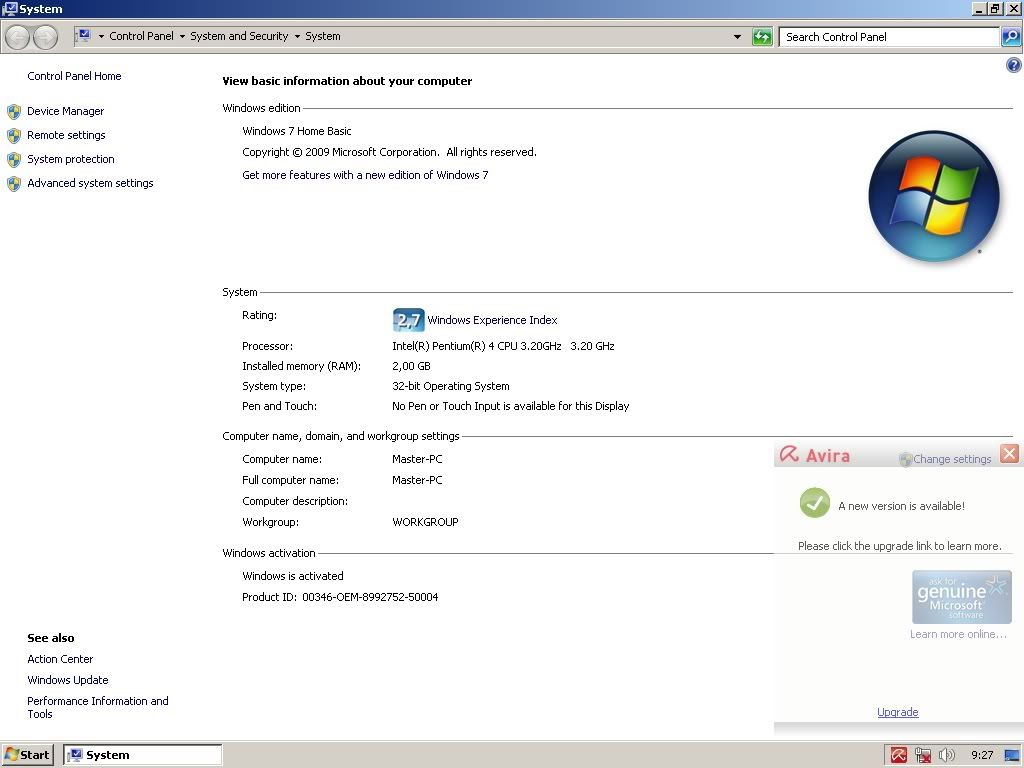This screenshot has height=768, width=1024.
Task: Open Device Manager link
Action: [65, 111]
